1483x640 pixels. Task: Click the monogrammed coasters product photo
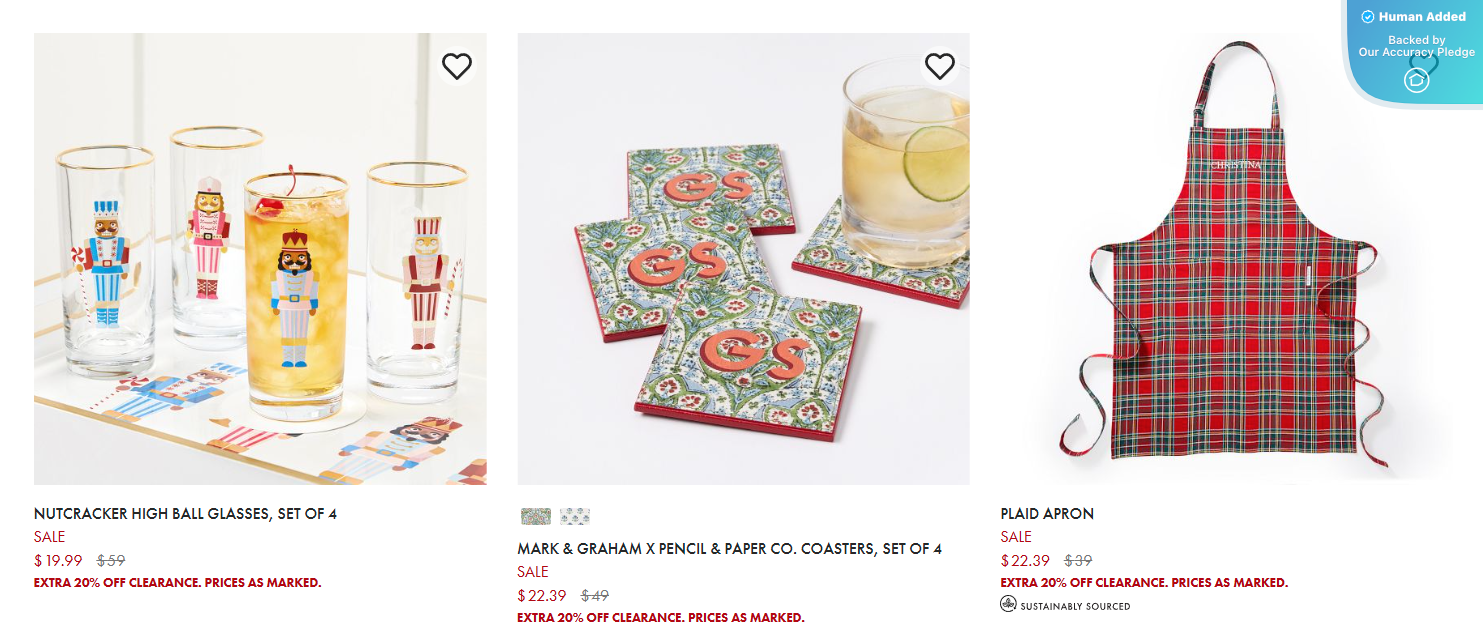[743, 260]
